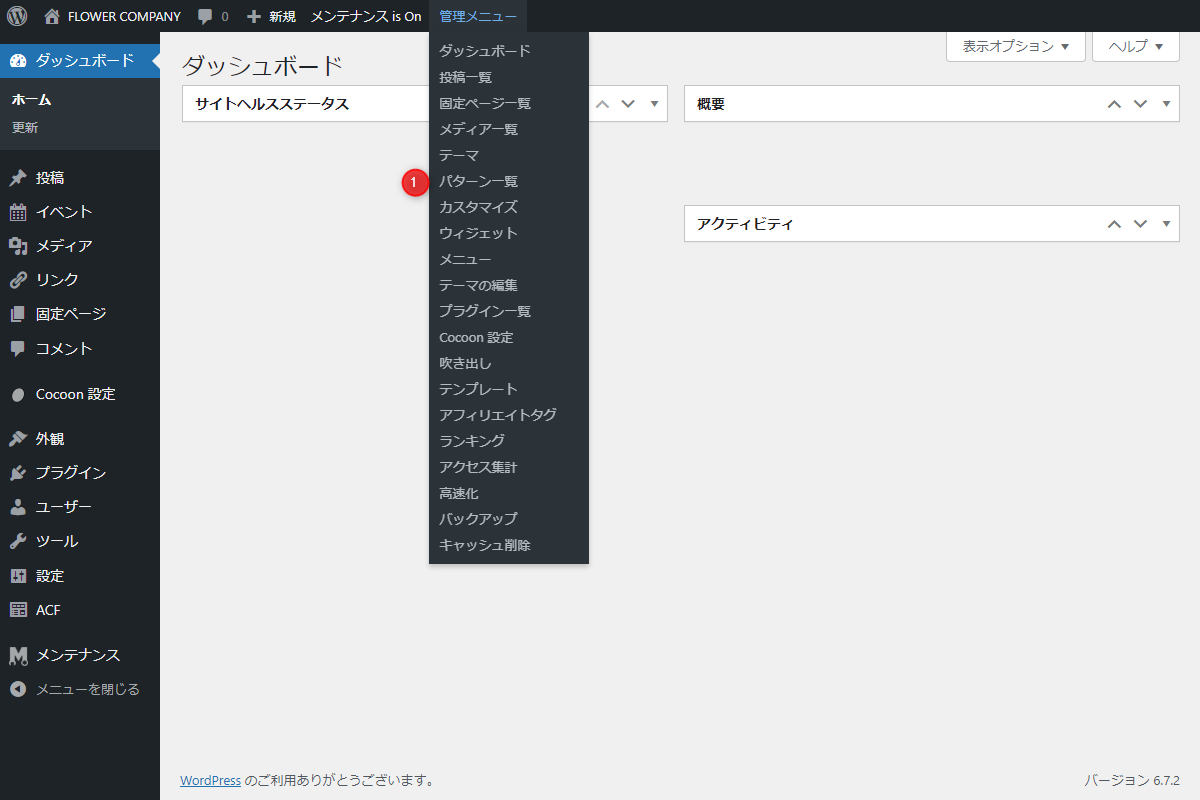Select ダッシュボード in the dropdown menu

coord(509,51)
